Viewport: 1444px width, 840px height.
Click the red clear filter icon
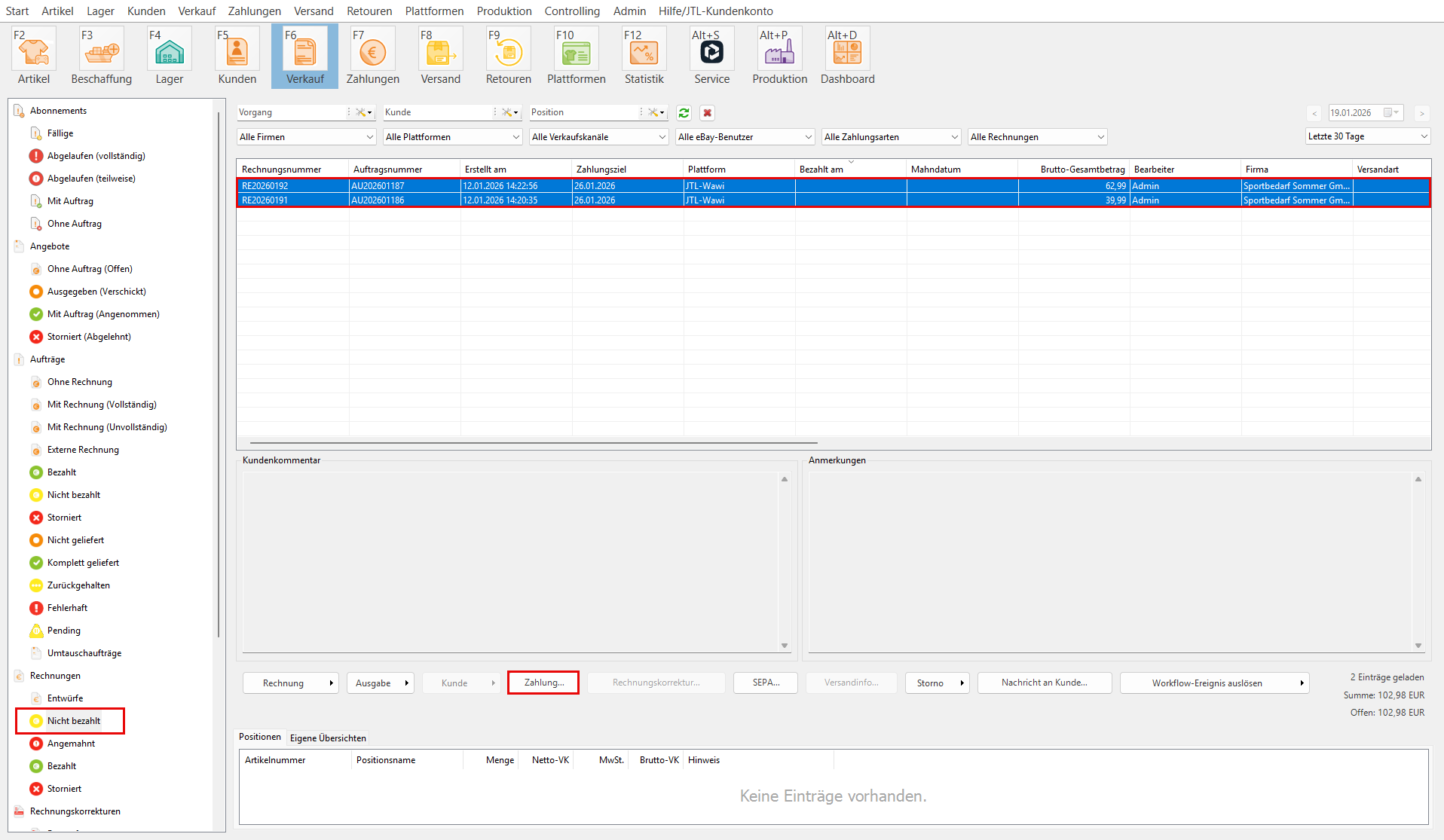click(x=707, y=113)
